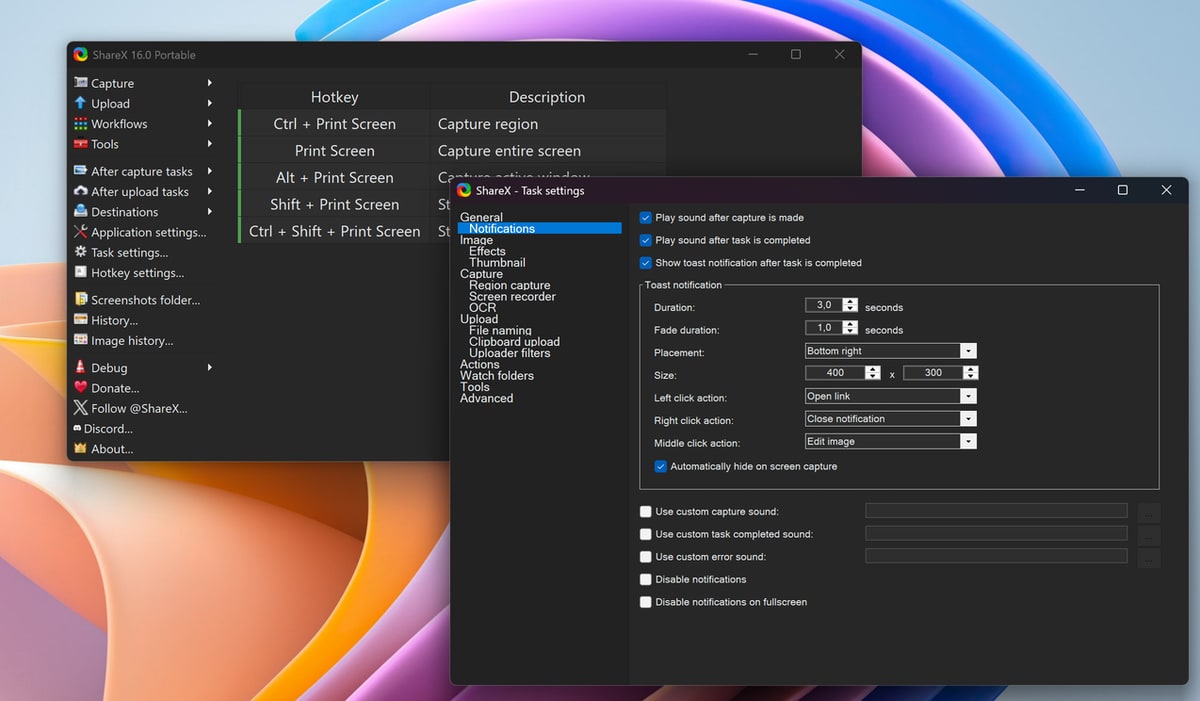Select OCR settings
Image resolution: width=1200 pixels, height=701 pixels.
click(x=482, y=308)
